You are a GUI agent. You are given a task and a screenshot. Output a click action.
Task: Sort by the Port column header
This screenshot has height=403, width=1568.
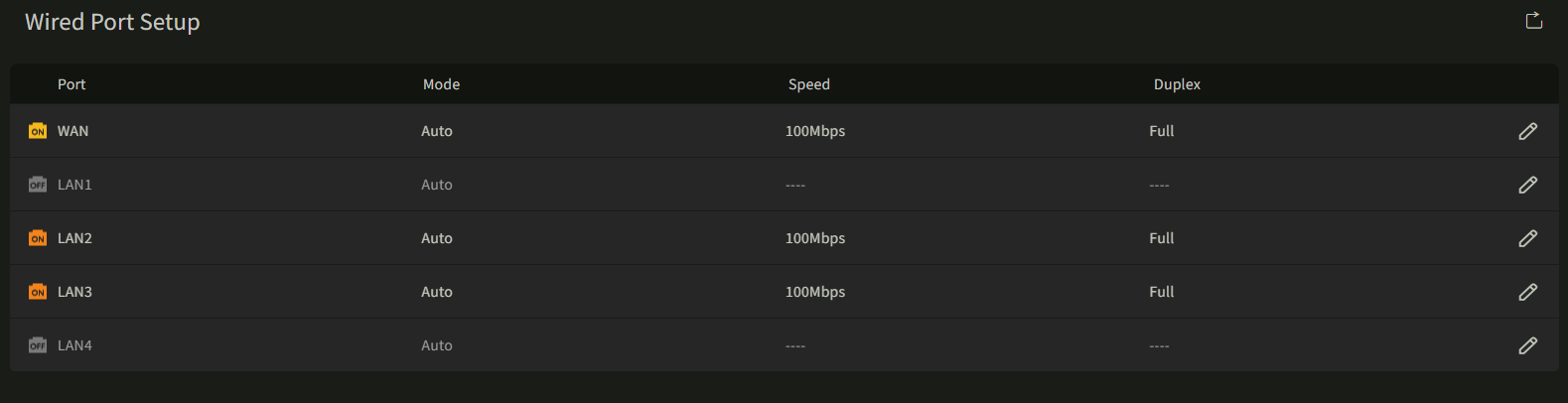click(71, 84)
